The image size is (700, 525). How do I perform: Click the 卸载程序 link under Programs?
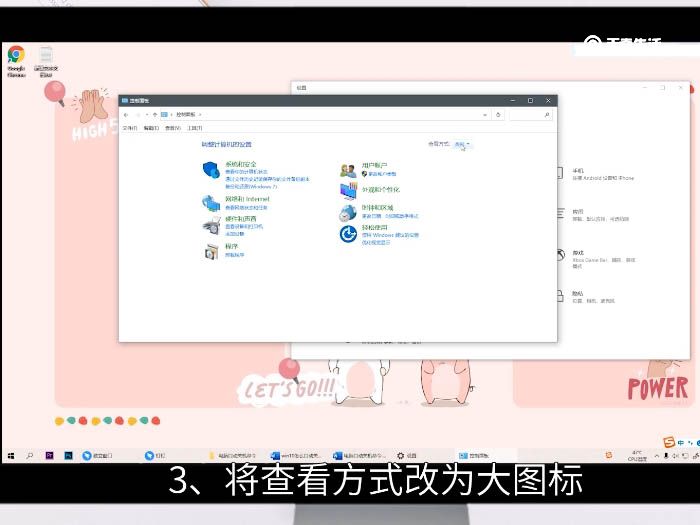click(x=234, y=255)
